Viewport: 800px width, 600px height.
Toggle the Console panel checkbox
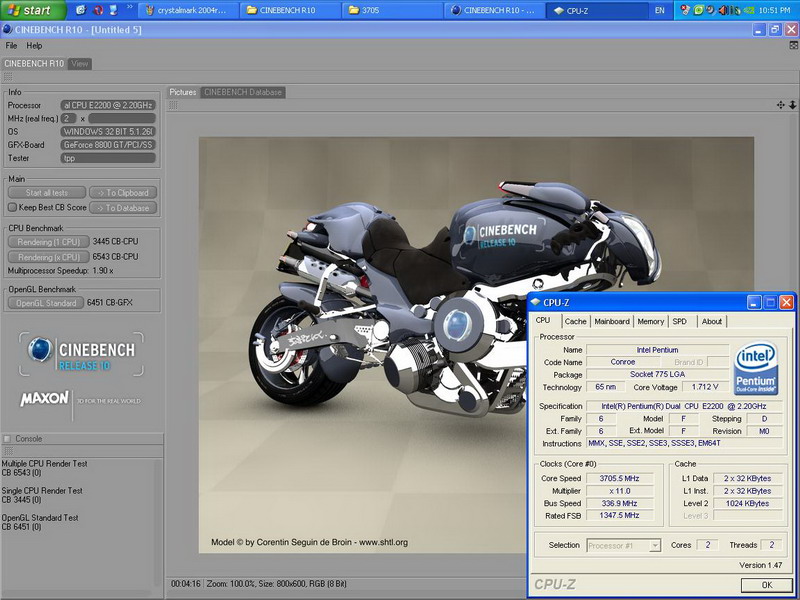7,439
